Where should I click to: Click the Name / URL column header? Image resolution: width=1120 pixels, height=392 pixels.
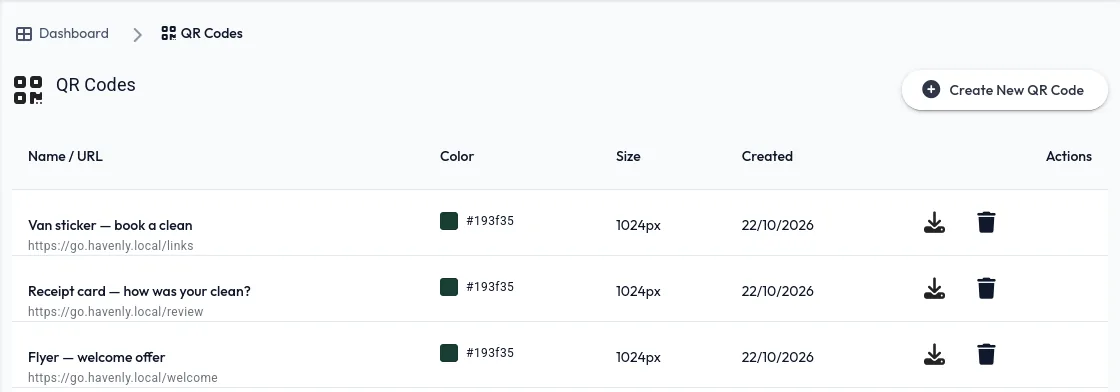pyautogui.click(x=65, y=156)
